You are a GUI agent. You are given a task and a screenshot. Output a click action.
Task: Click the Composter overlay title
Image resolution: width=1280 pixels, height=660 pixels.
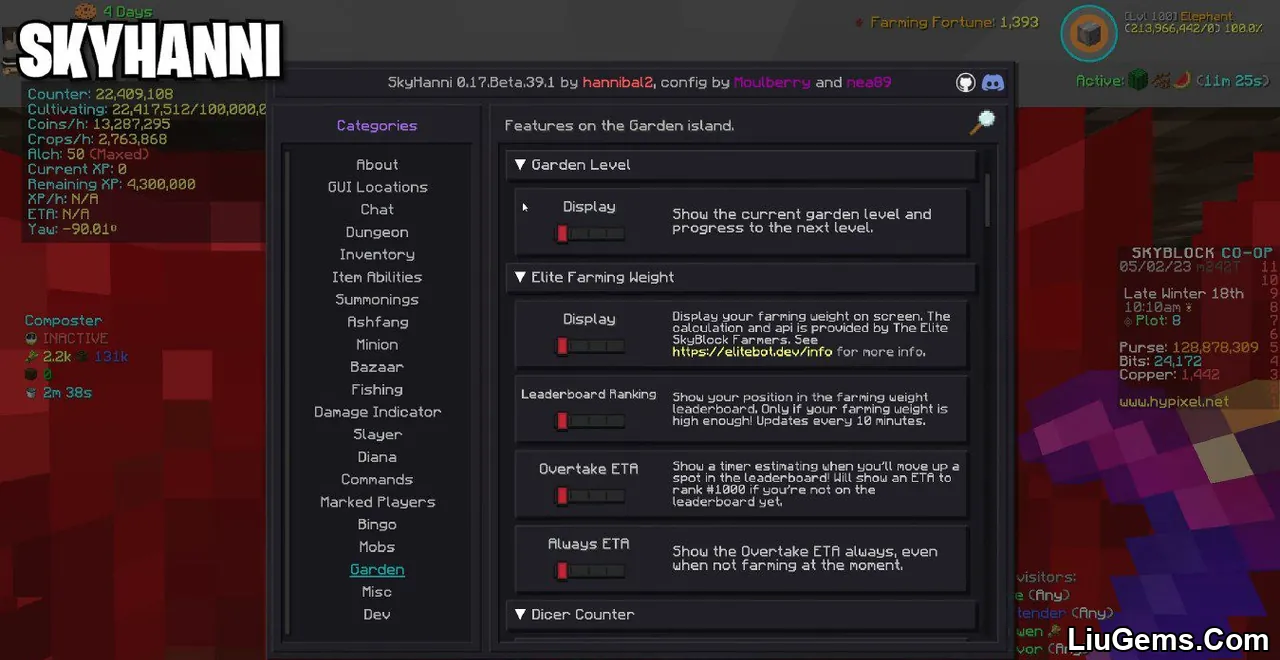63,321
